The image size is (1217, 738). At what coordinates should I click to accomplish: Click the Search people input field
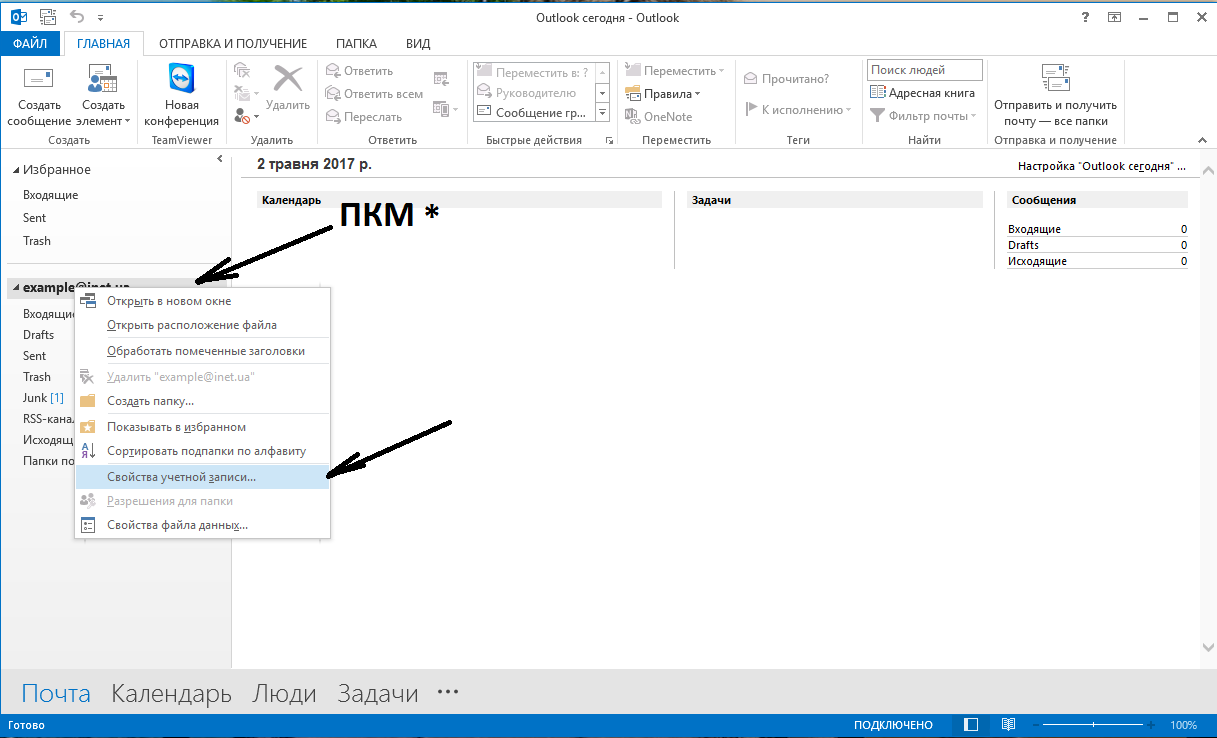click(924, 70)
